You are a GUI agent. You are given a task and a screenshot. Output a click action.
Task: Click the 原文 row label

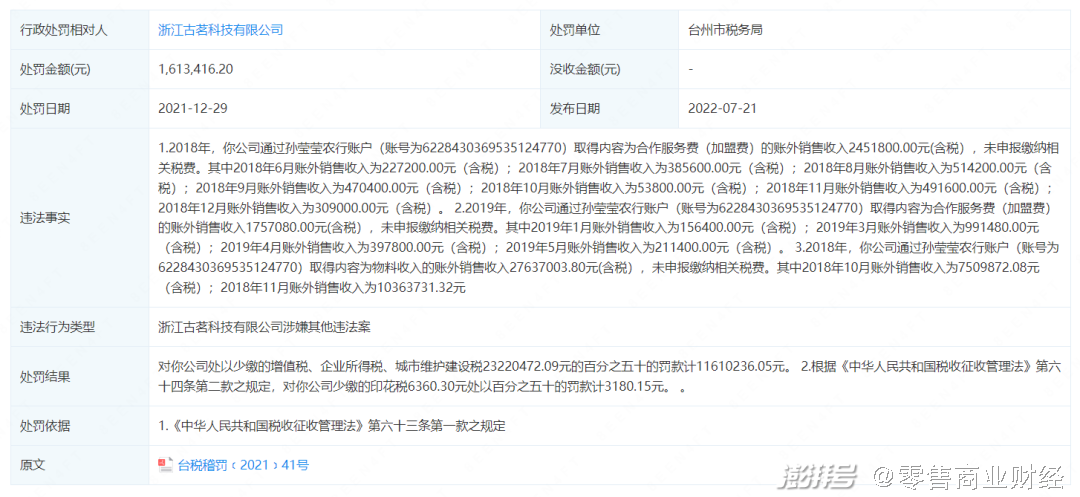[x=32, y=465]
